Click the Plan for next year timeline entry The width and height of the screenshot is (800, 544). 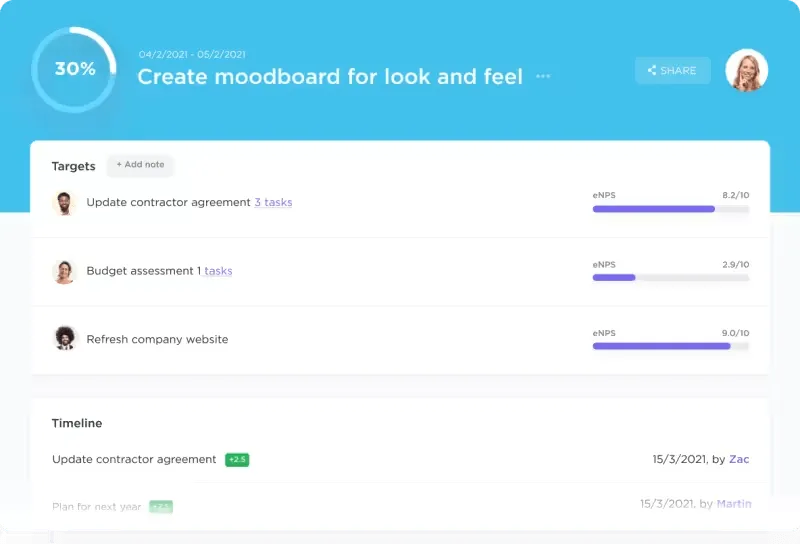pos(96,507)
